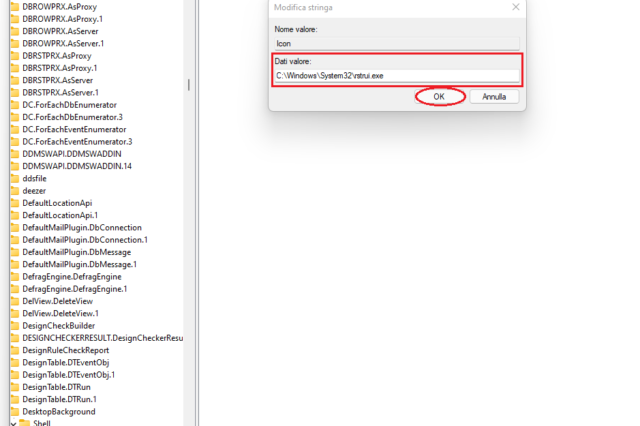Screen dimensions: 640x426
Task: Select DBRSTPRX.AsProxy.1 key
Action: 60,68
